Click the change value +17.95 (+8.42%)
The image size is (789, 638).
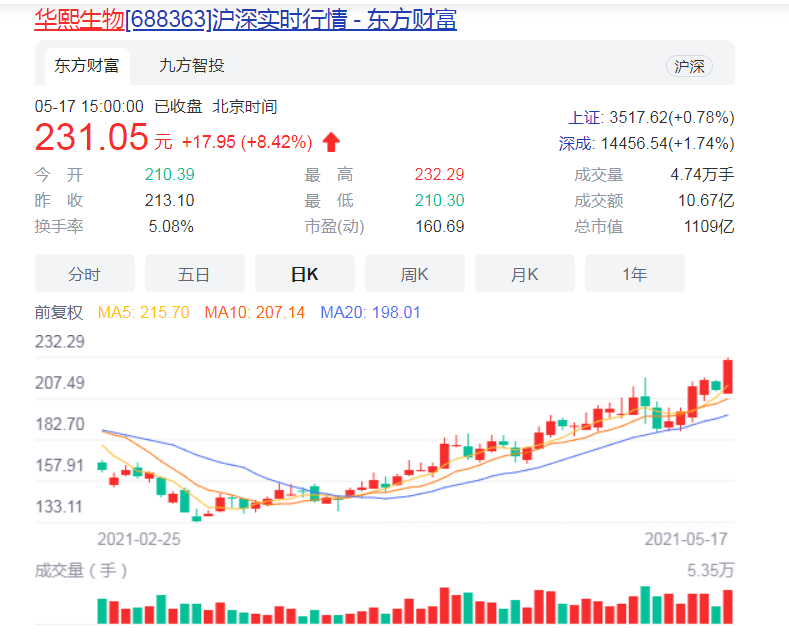tap(247, 142)
